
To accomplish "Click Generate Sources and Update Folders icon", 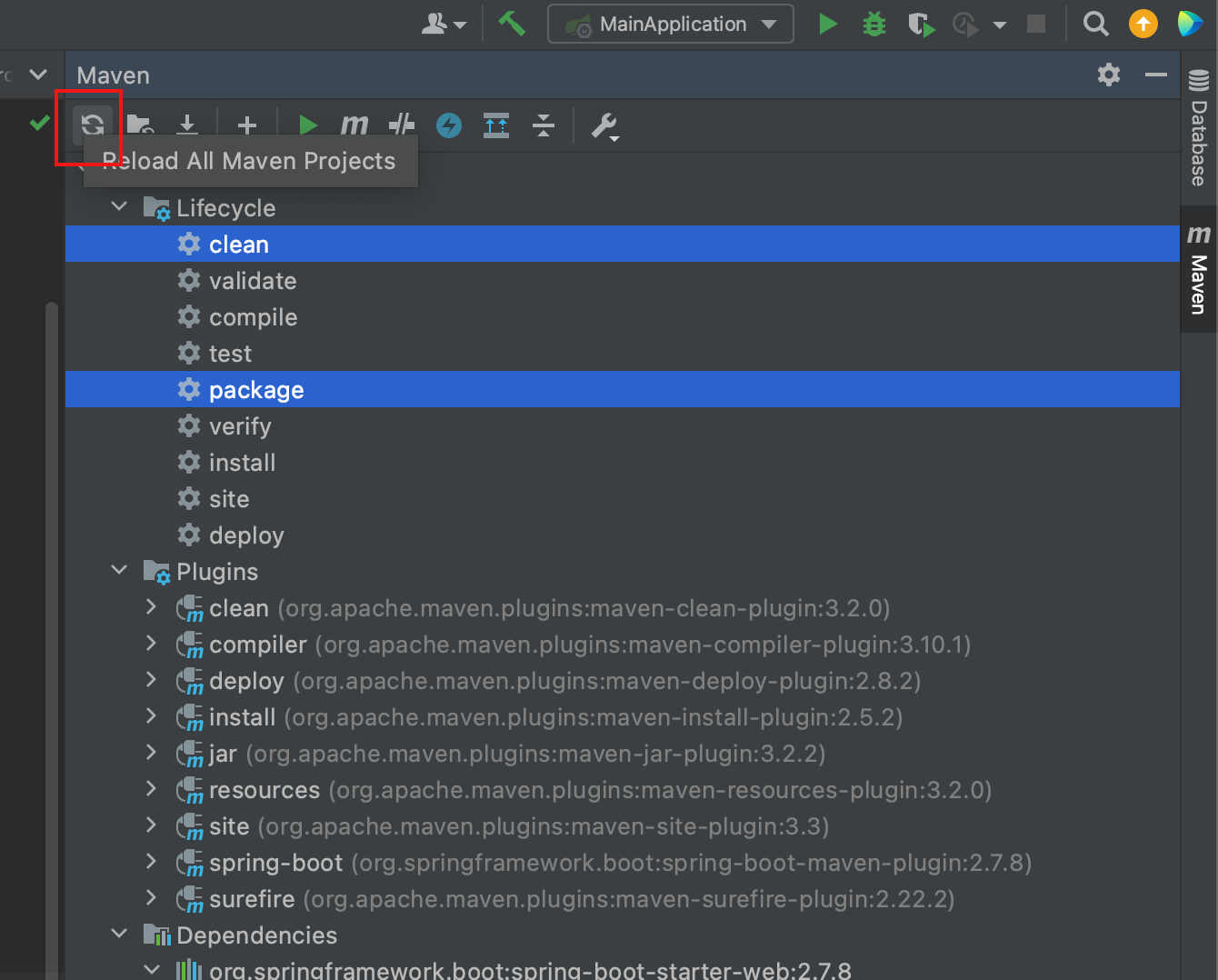I will click(x=140, y=125).
